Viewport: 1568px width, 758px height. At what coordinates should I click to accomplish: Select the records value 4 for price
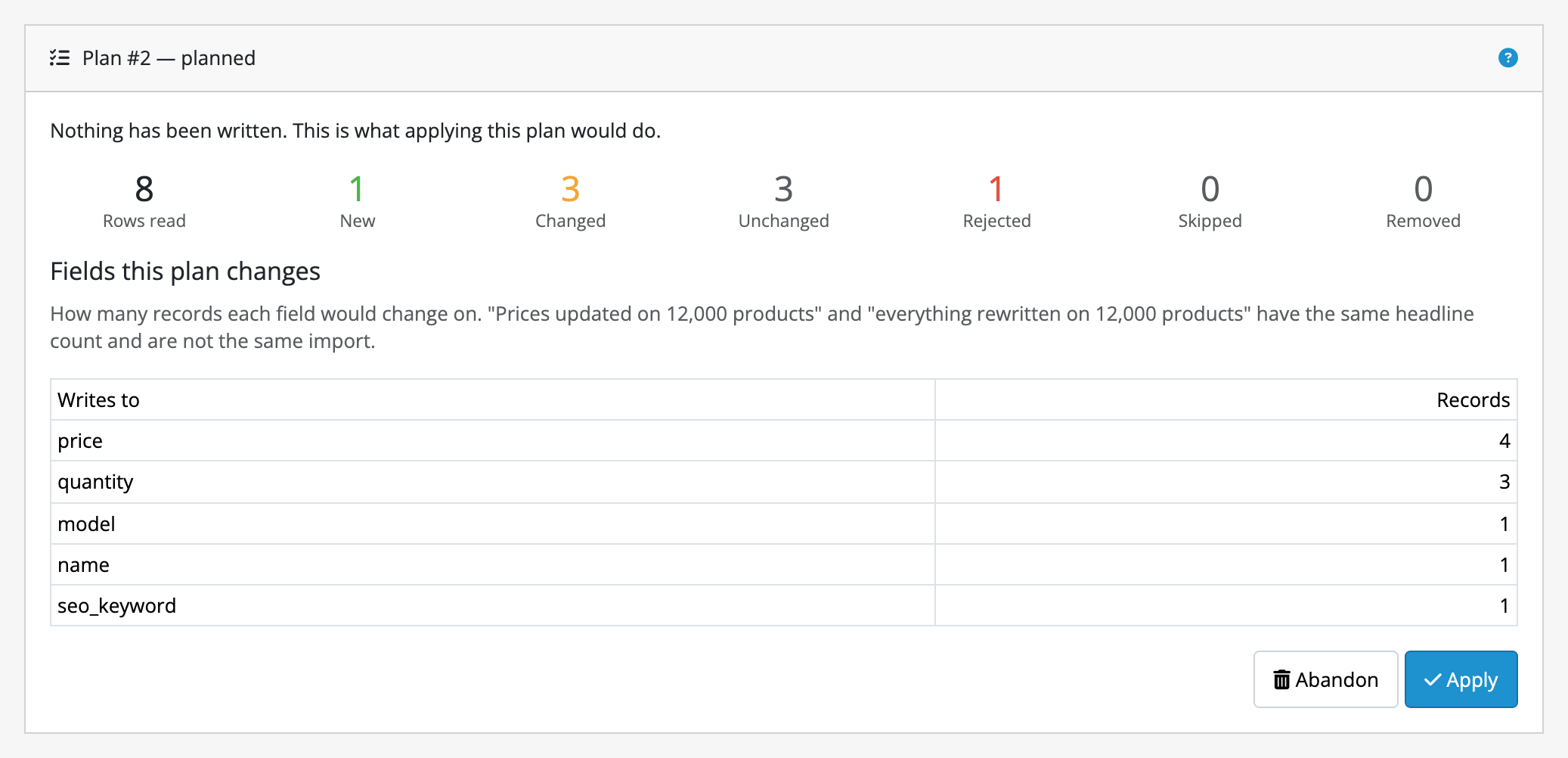click(x=1504, y=441)
